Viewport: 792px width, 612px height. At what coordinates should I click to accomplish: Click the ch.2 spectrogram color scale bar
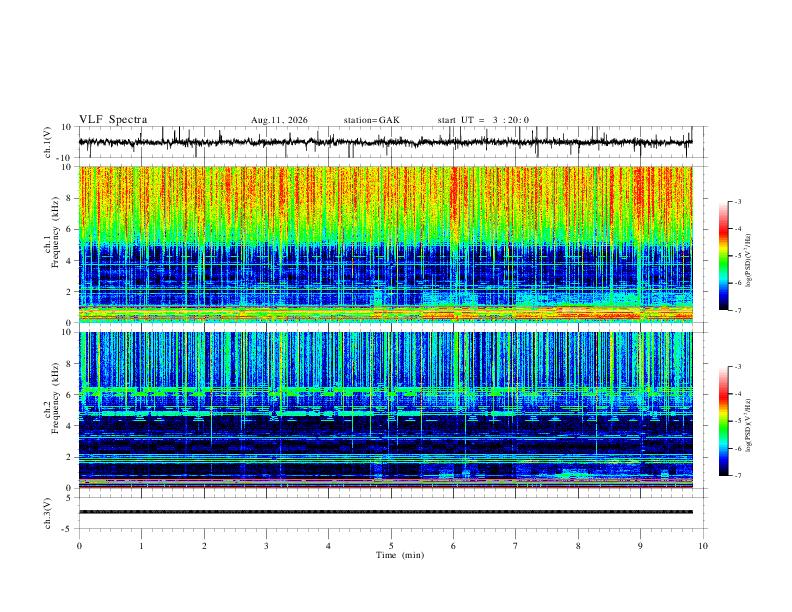723,421
